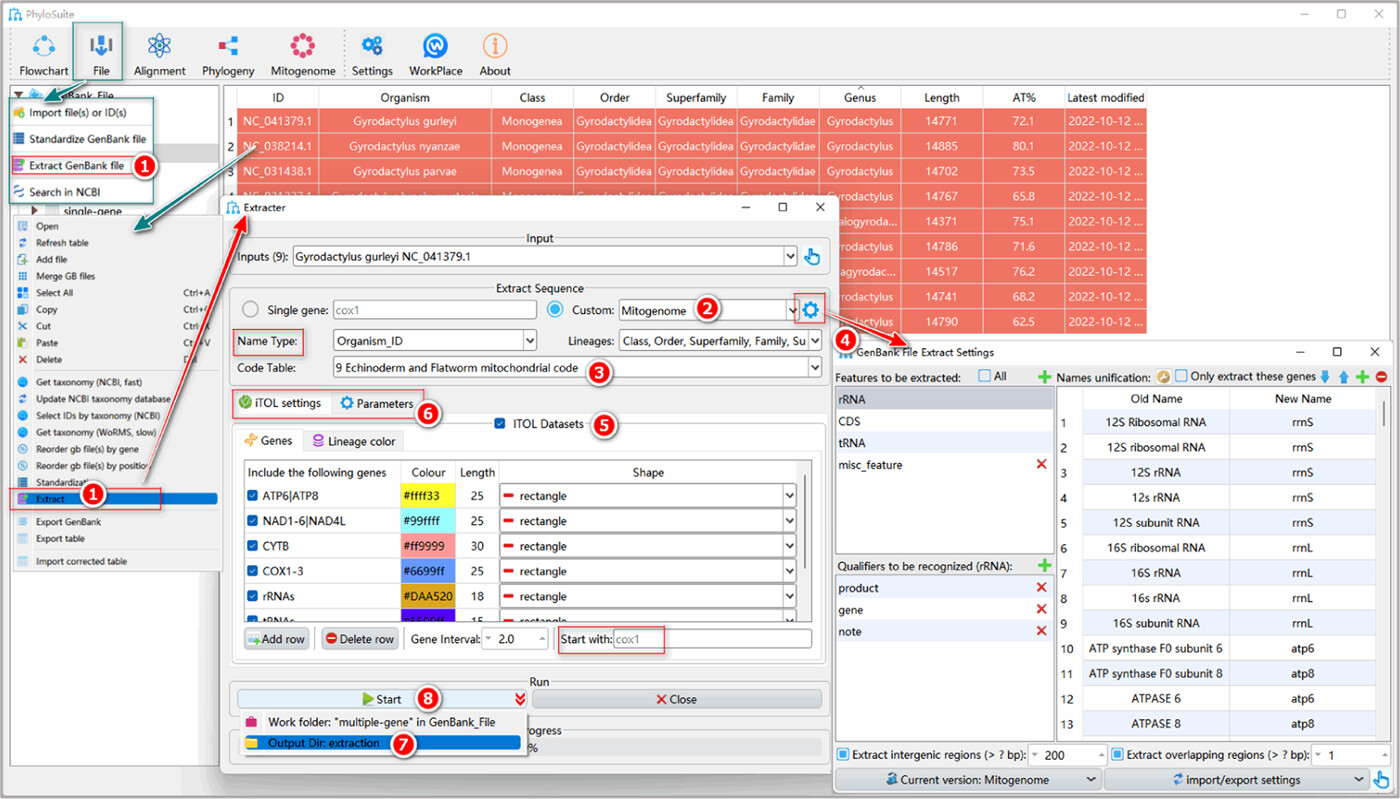This screenshot has width=1400, height=799.
Task: Switch to the Genes tab
Action: (268, 441)
